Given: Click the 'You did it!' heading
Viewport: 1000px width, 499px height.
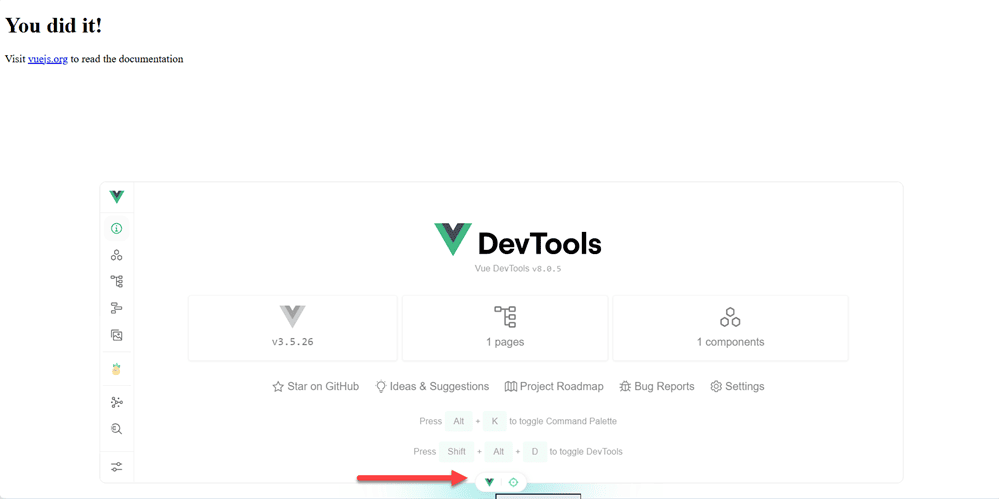Looking at the screenshot, I should tap(54, 26).
